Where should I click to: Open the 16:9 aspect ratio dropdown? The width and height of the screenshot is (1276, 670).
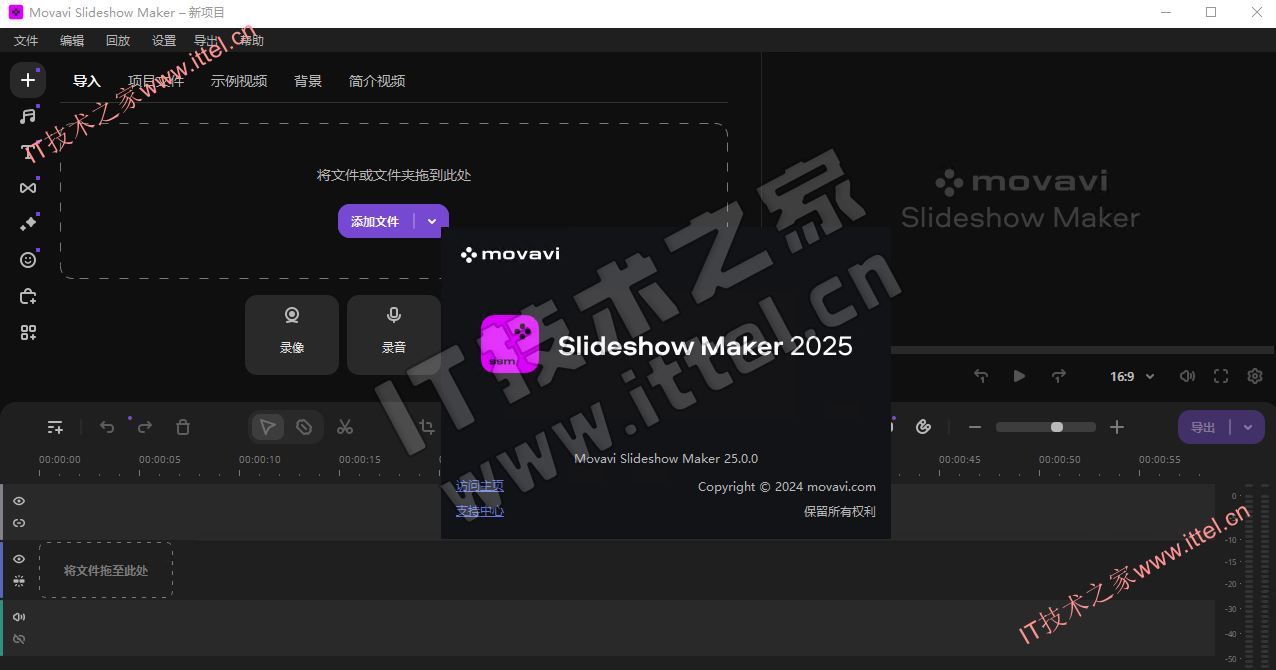point(1132,376)
